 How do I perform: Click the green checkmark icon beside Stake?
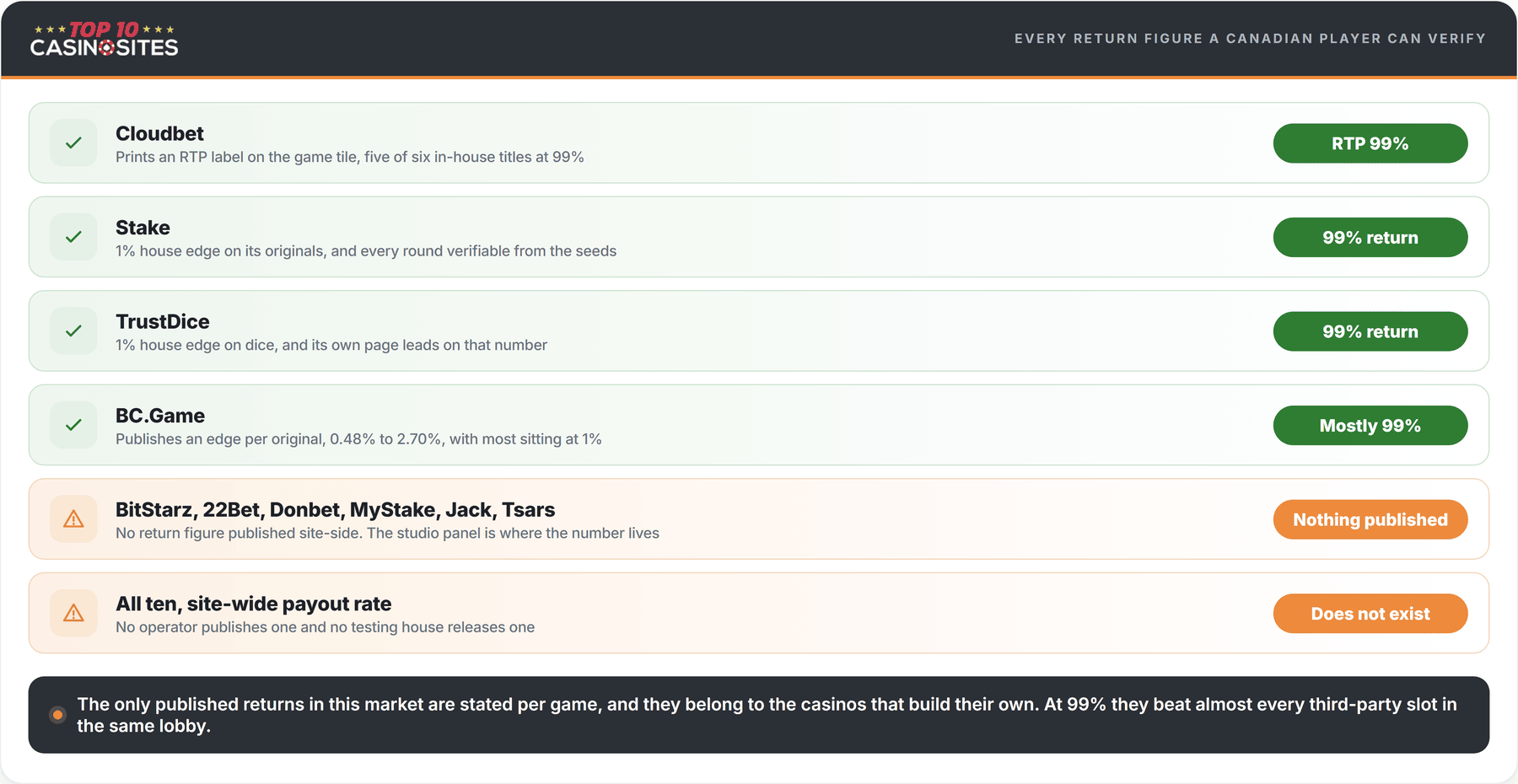pyautogui.click(x=73, y=237)
